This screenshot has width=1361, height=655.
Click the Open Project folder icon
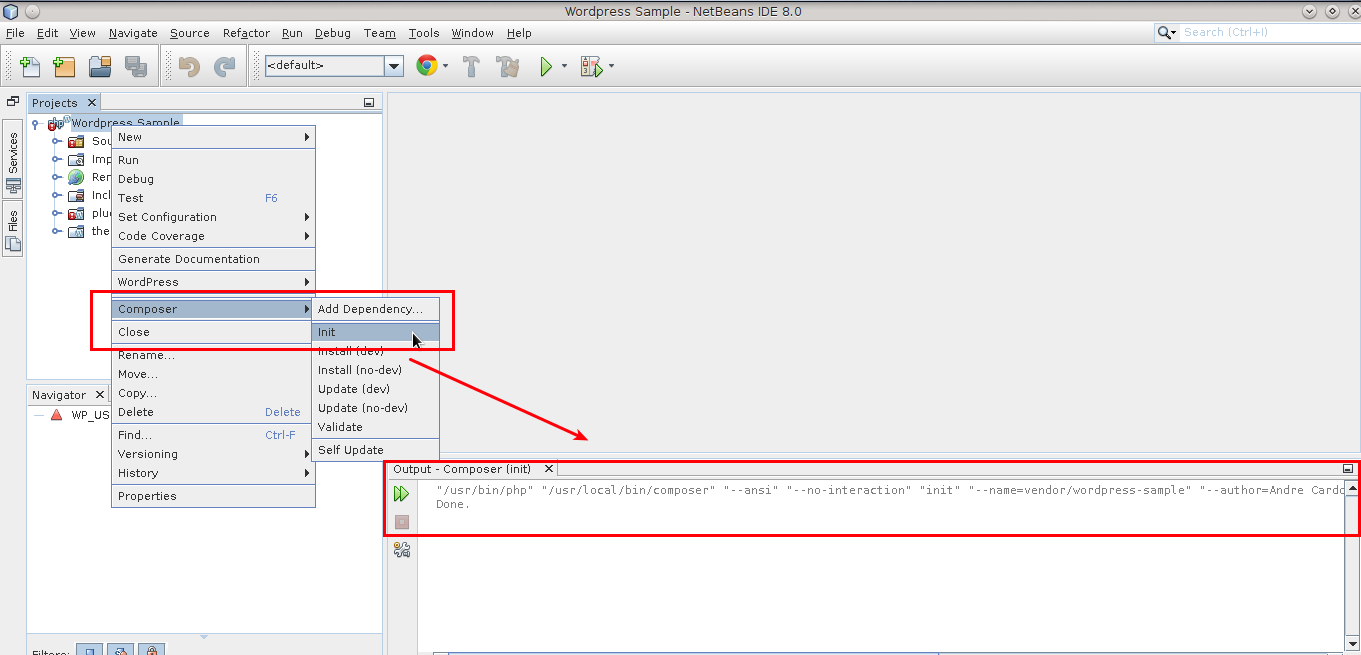coord(100,67)
